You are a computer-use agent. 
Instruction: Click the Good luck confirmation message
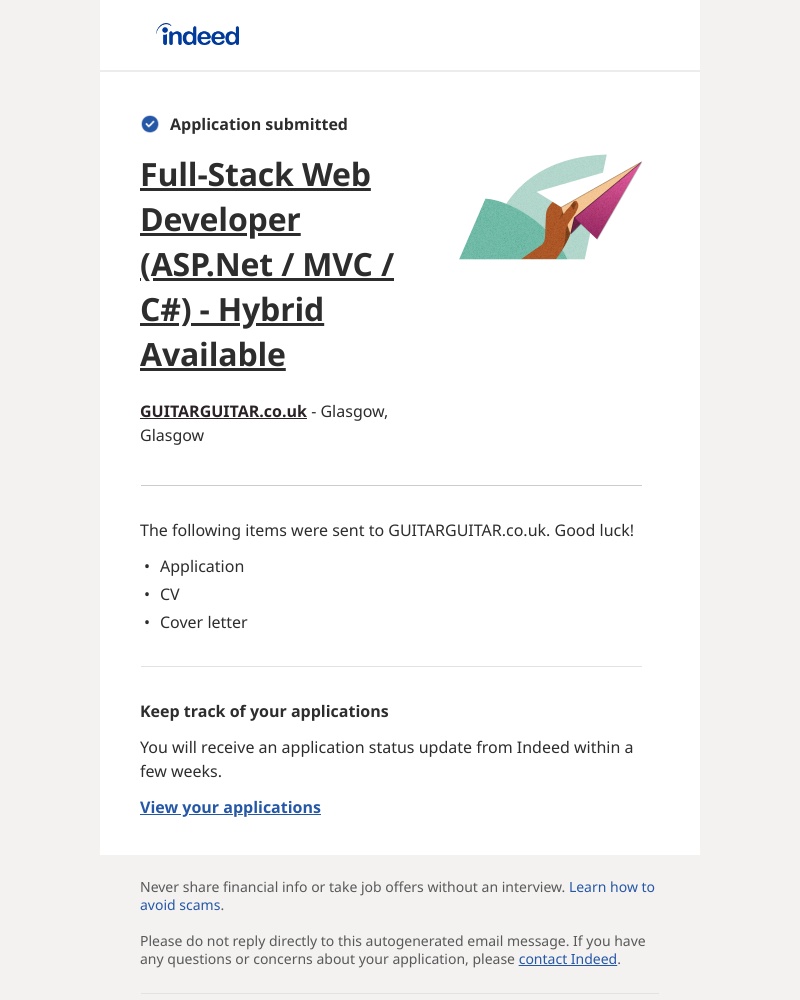coord(389,530)
